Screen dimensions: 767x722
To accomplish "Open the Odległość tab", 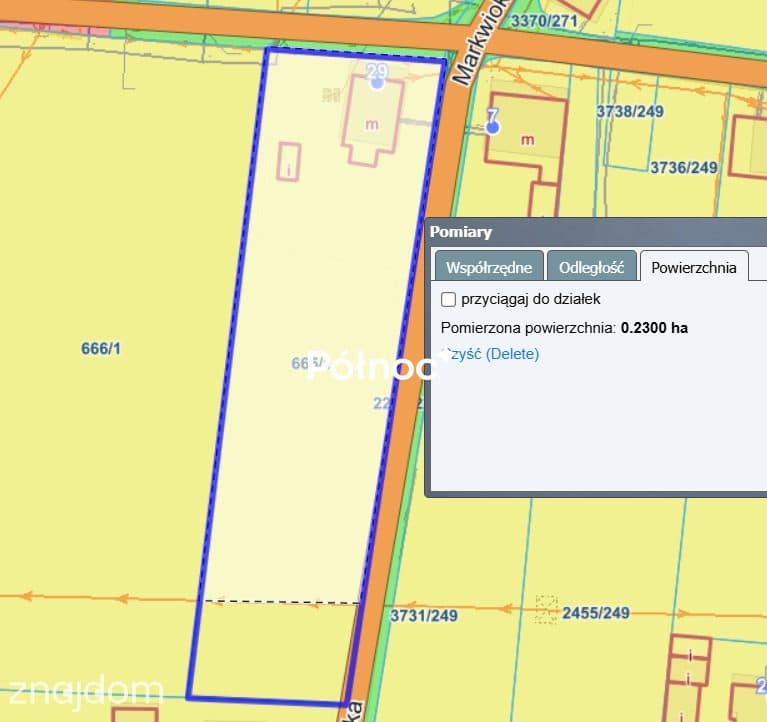I will (591, 267).
